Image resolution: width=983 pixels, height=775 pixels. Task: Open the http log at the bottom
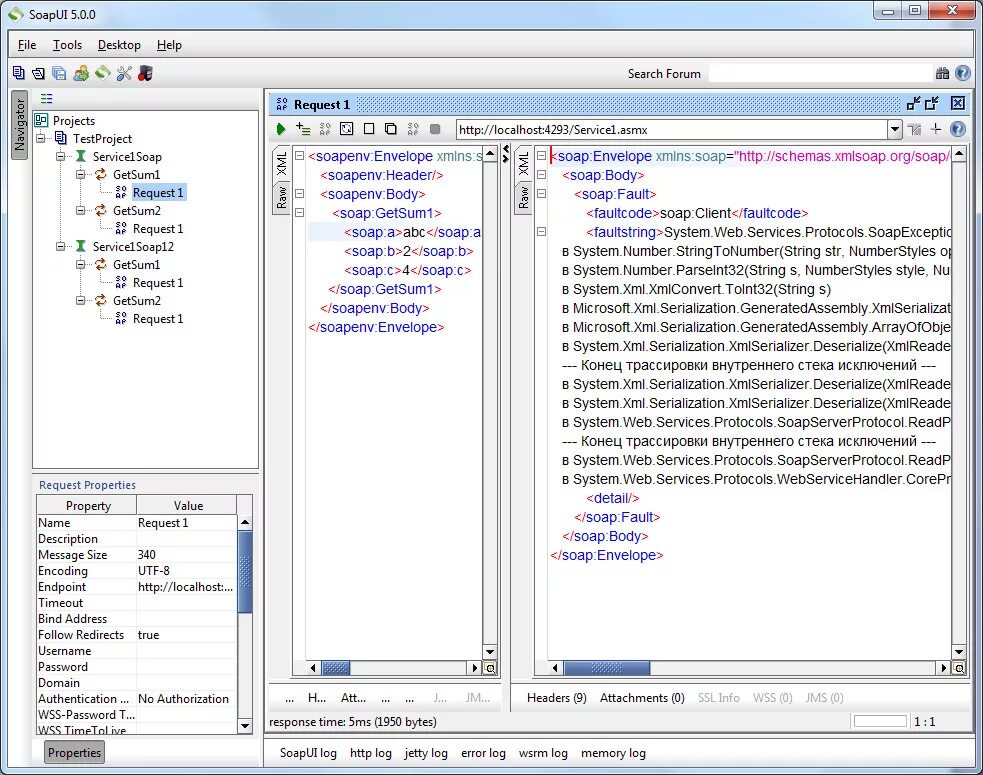(370, 753)
